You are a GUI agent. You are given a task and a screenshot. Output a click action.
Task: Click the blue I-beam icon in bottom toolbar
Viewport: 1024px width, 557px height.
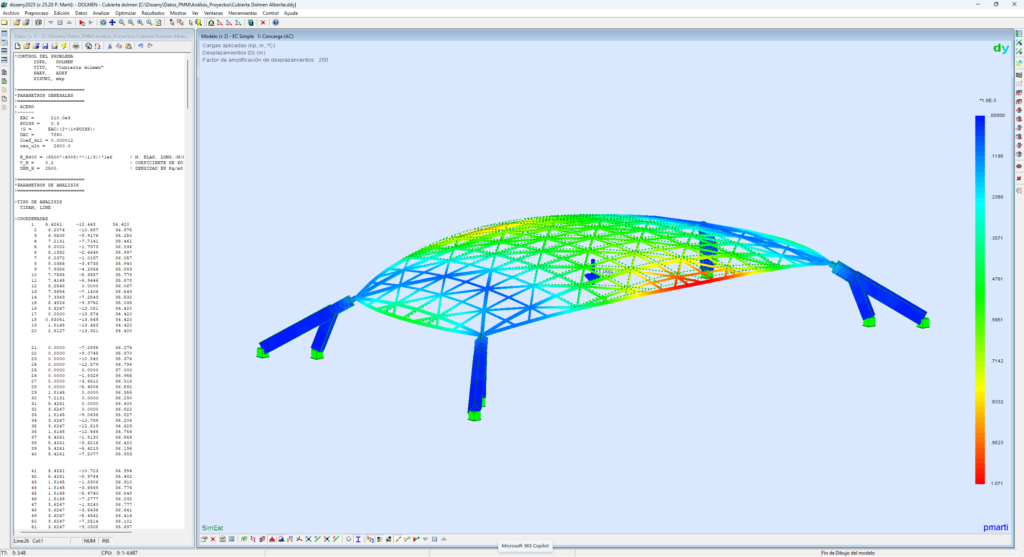tap(358, 539)
